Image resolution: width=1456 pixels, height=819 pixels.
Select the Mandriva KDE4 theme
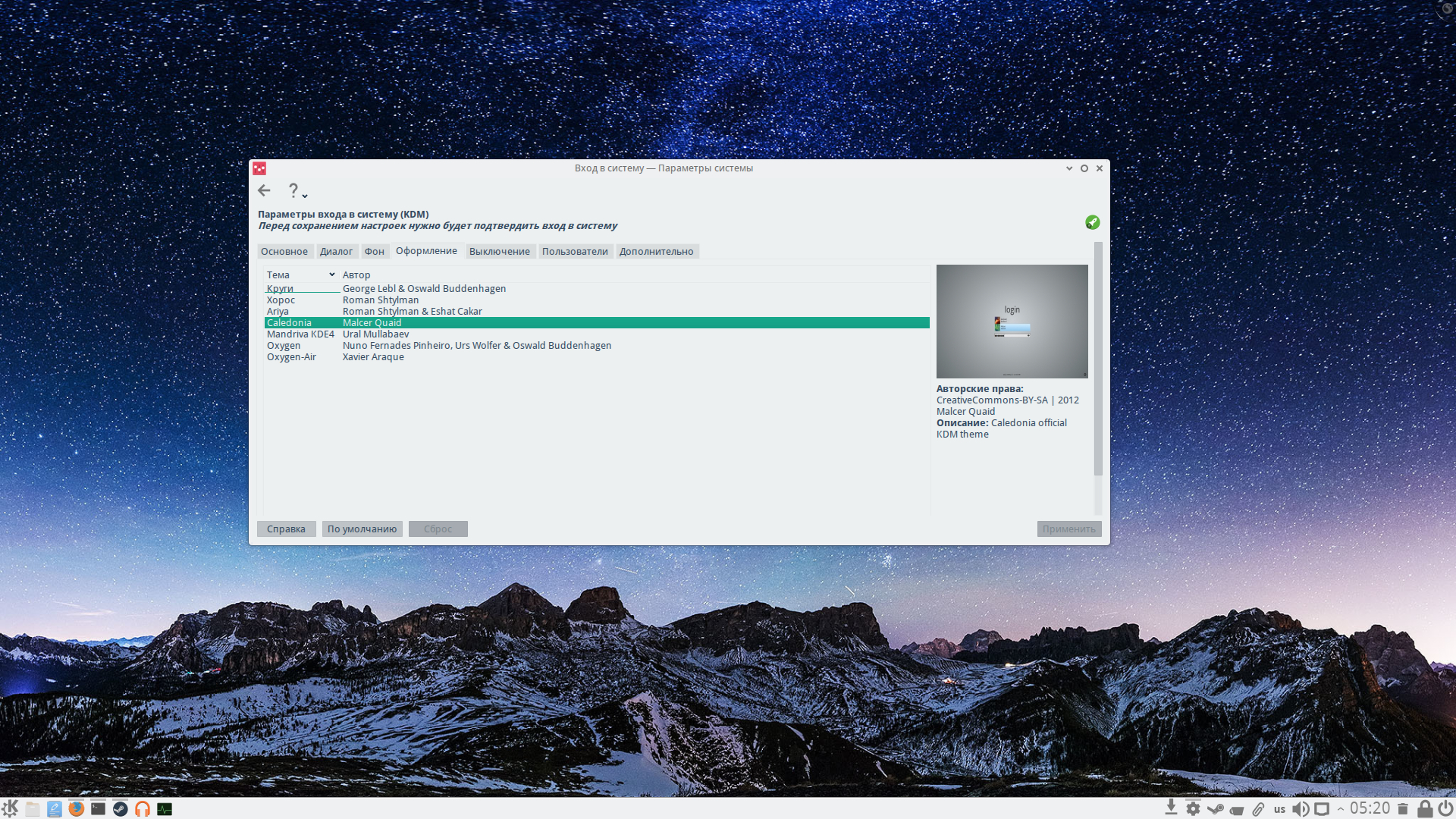(x=300, y=334)
